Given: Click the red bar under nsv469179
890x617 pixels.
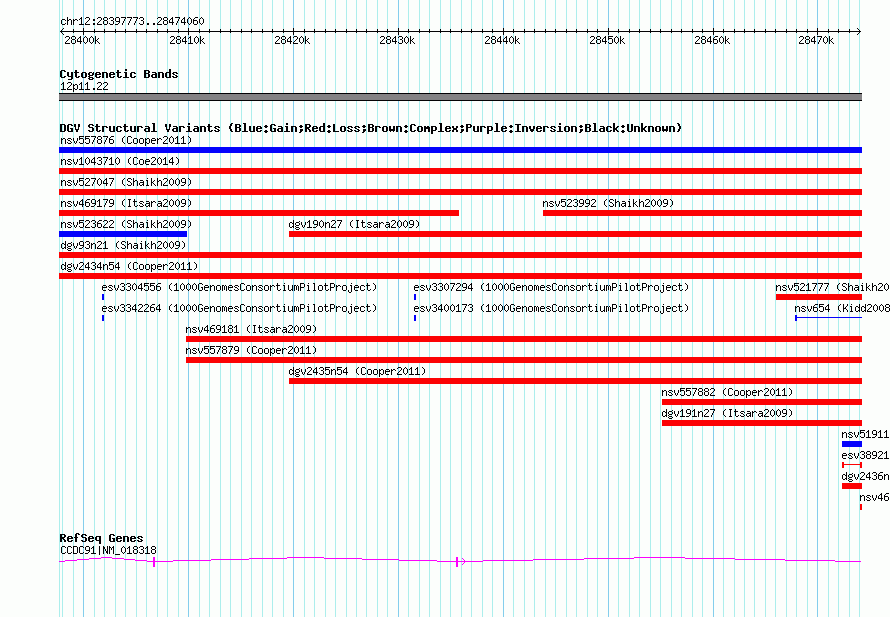Looking at the screenshot, I should pyautogui.click(x=259, y=213).
